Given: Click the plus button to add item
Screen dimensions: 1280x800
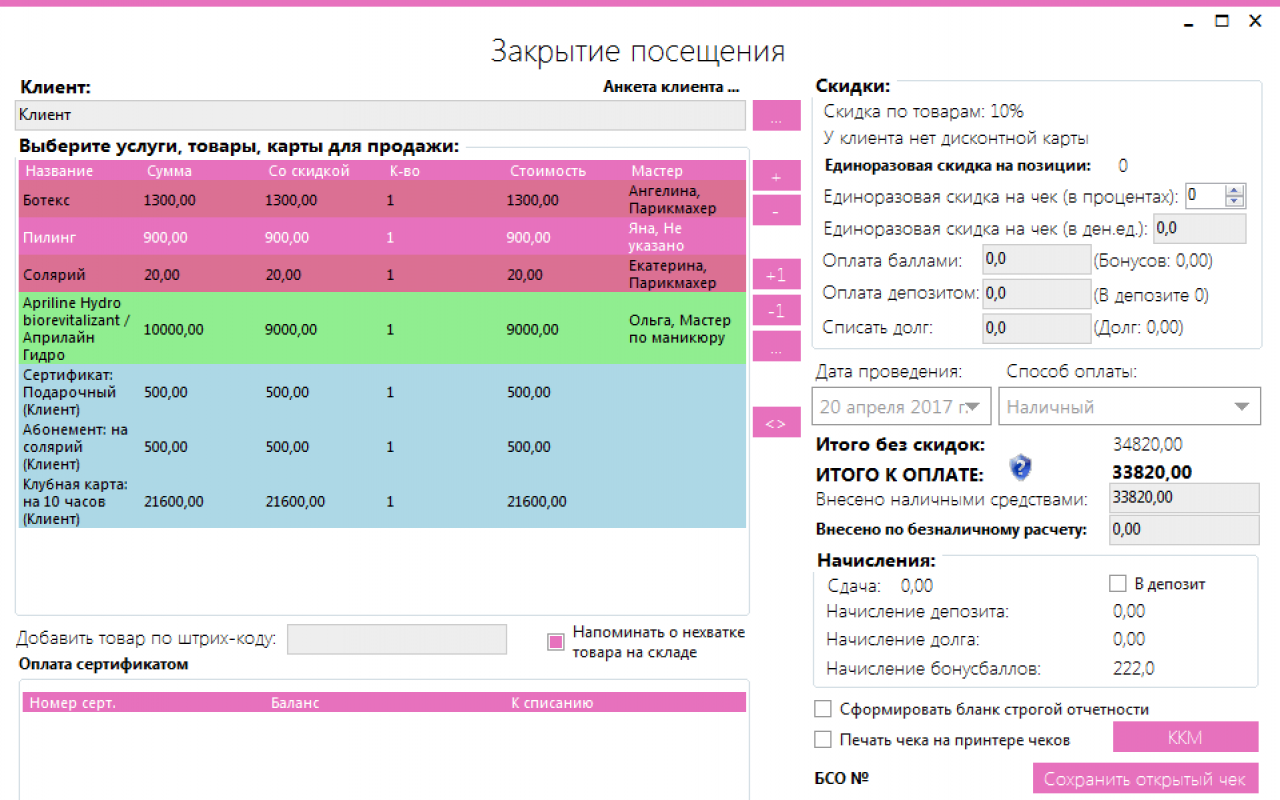Looking at the screenshot, I should (777, 178).
